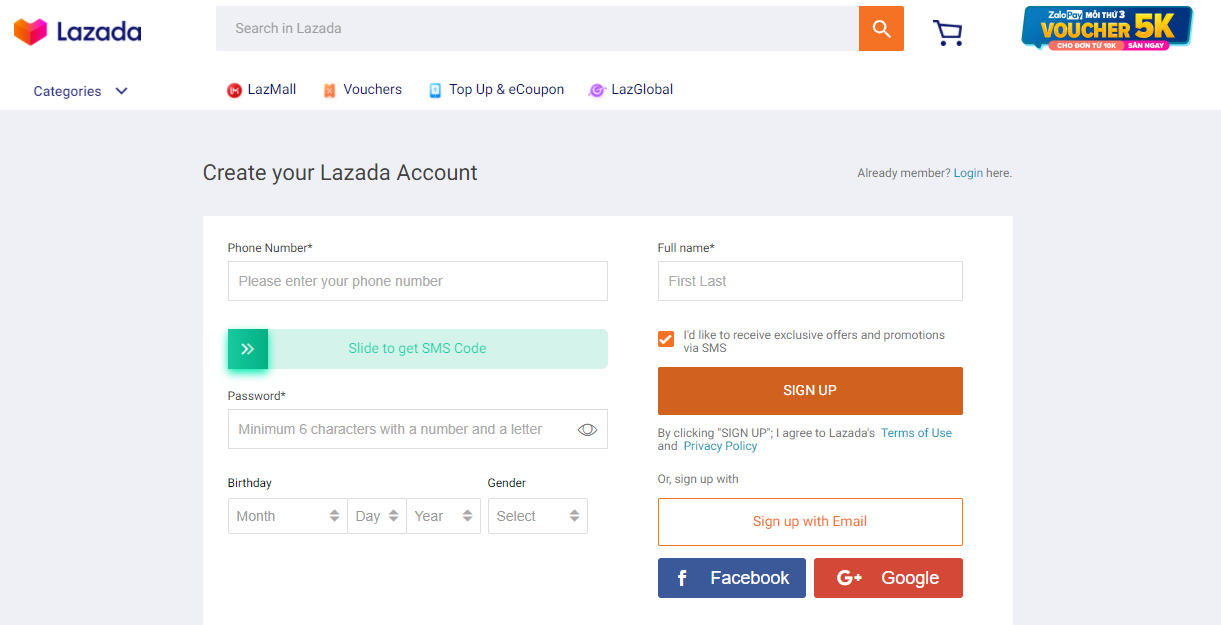
Task: Click the Phone Number input field
Action: pos(417,281)
